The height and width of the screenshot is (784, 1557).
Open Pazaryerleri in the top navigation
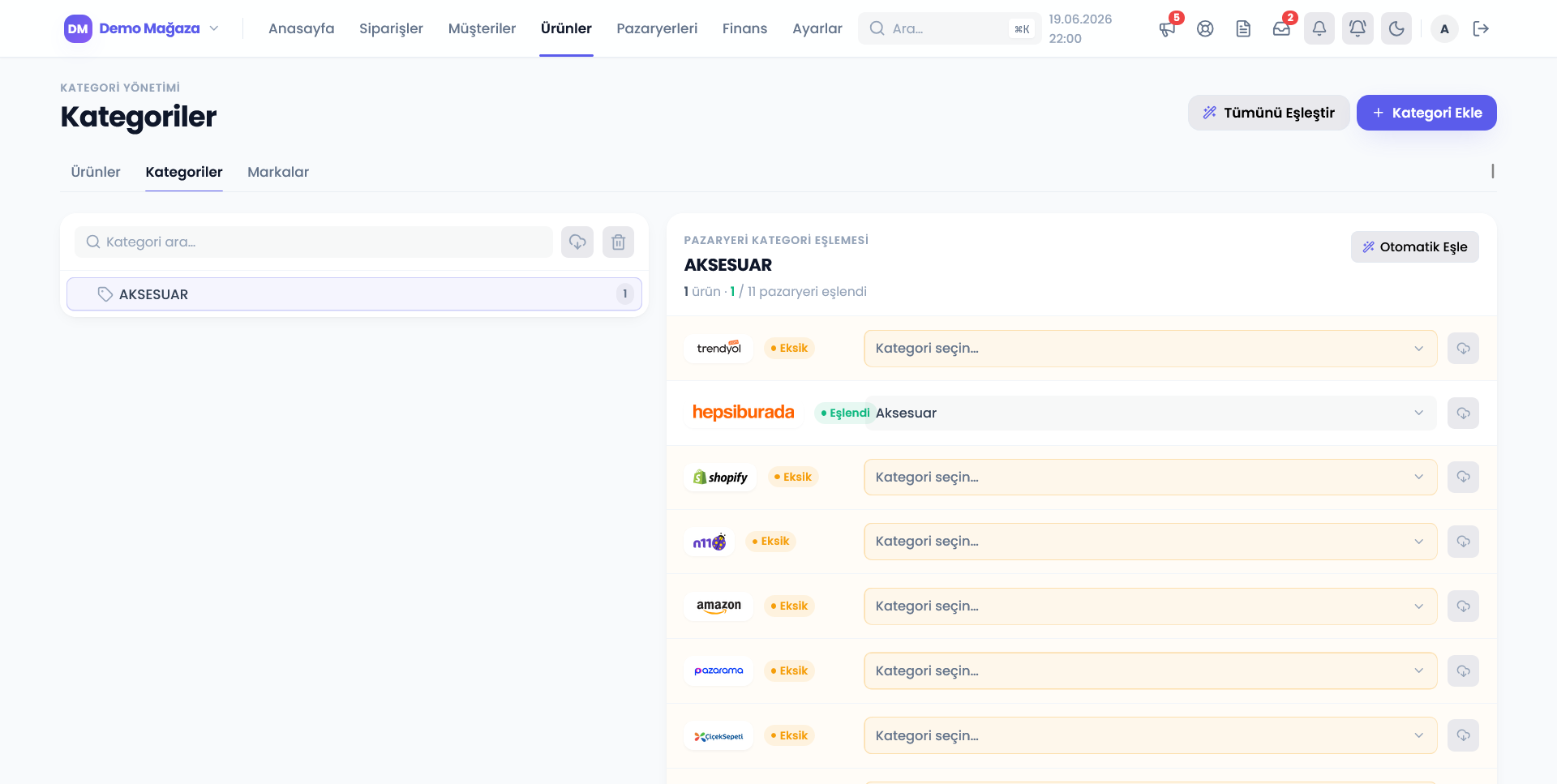[x=657, y=28]
